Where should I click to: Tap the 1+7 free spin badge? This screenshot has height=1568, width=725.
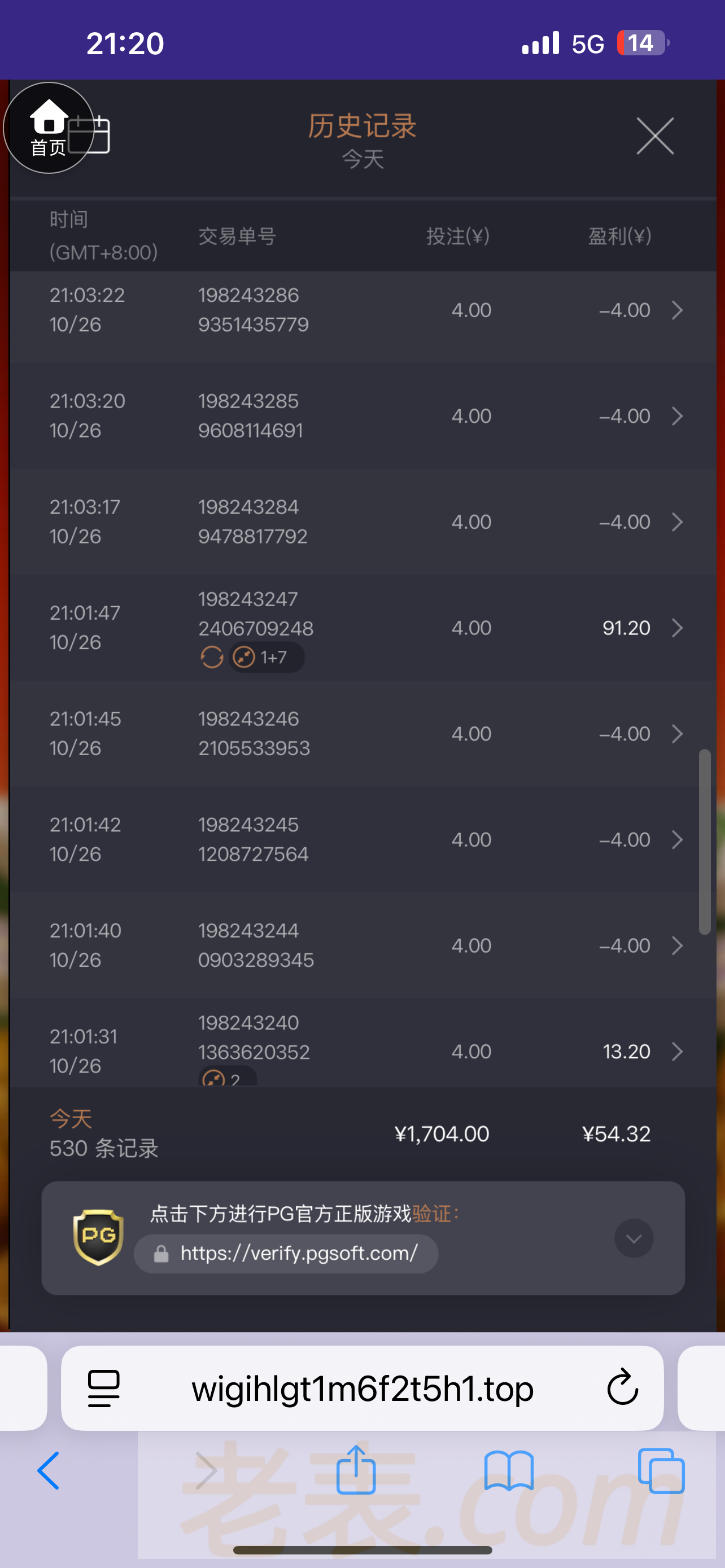tap(267, 658)
